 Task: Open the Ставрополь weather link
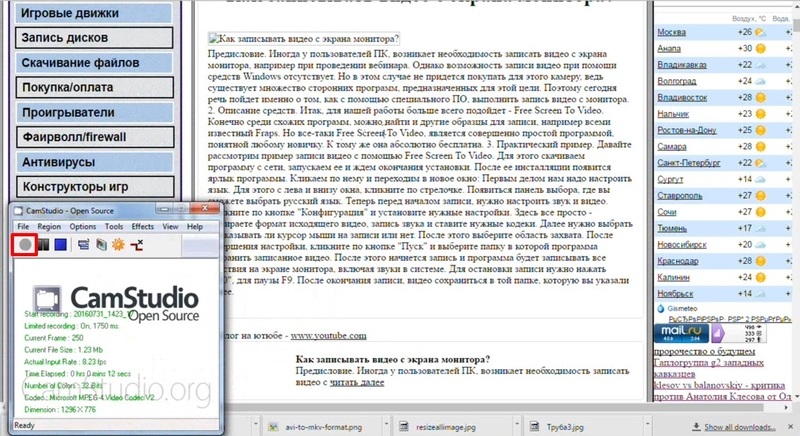click(679, 195)
